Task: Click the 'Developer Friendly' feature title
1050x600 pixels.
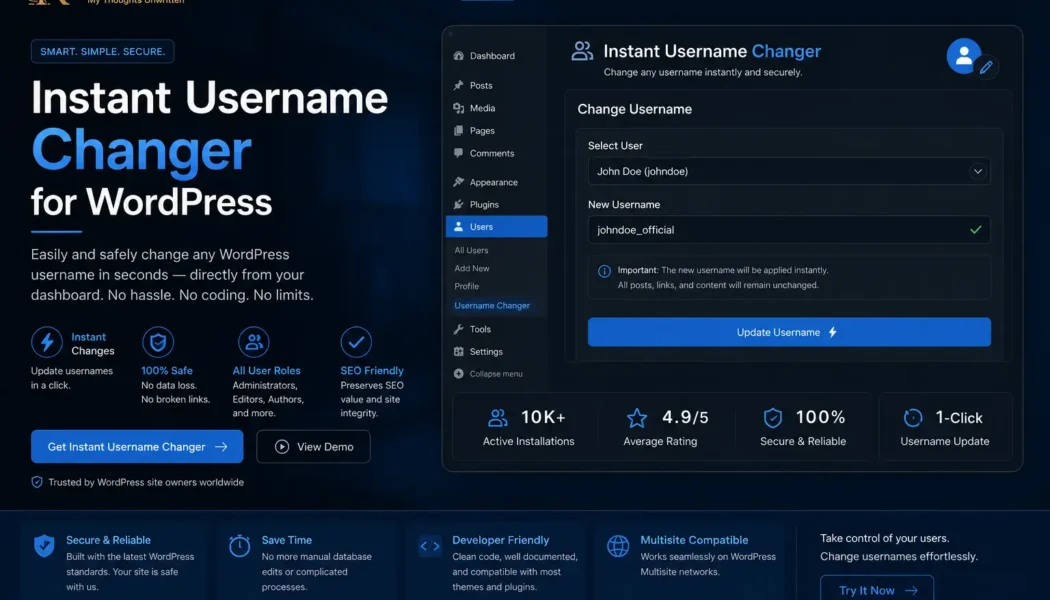Action: (x=500, y=540)
